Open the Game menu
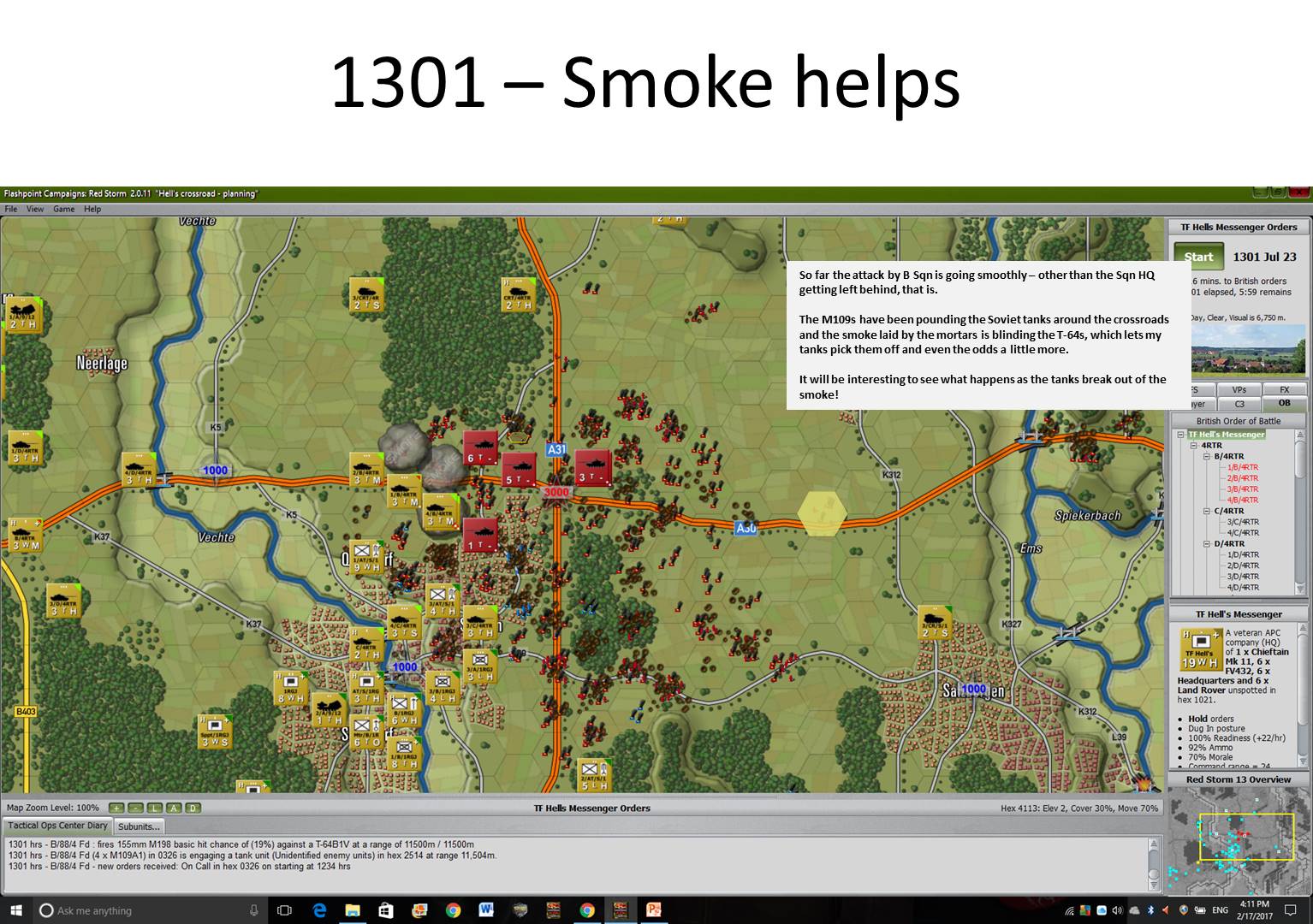1313x924 pixels. point(64,209)
